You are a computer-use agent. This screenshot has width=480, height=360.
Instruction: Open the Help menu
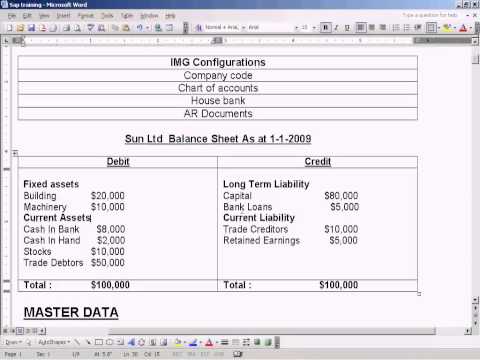(170, 16)
